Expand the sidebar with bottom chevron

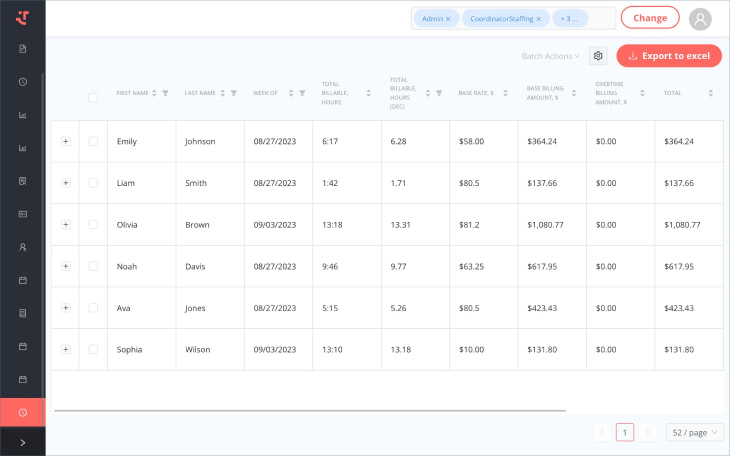tap(22, 442)
